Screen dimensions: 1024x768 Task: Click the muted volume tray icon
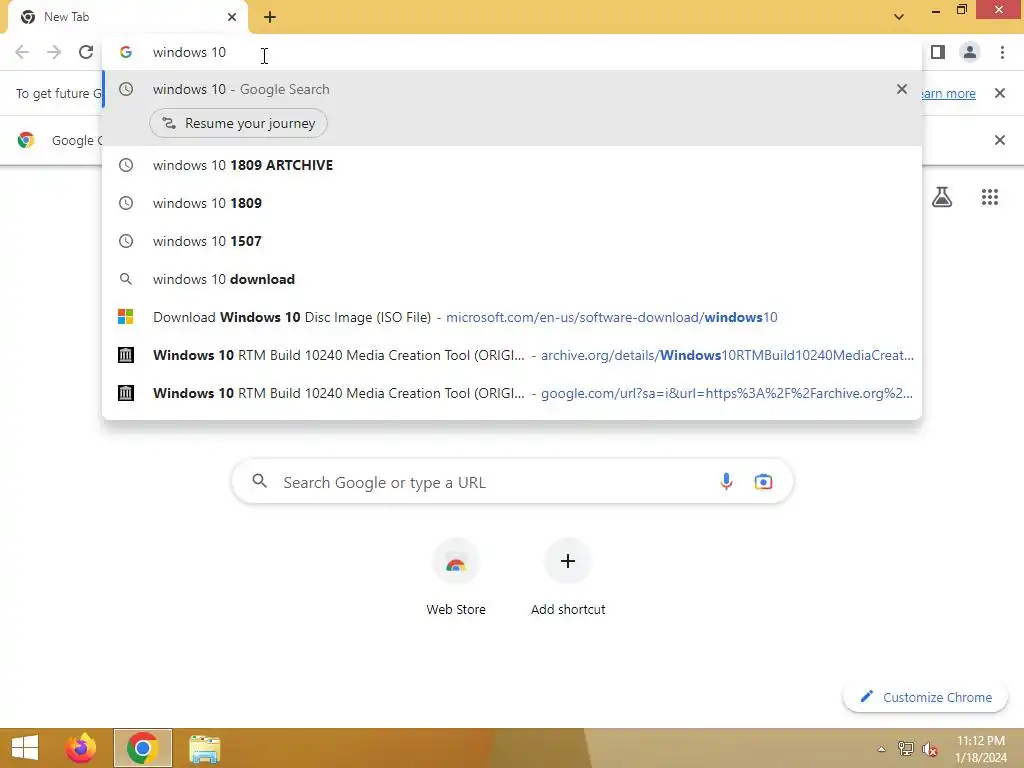pos(930,749)
